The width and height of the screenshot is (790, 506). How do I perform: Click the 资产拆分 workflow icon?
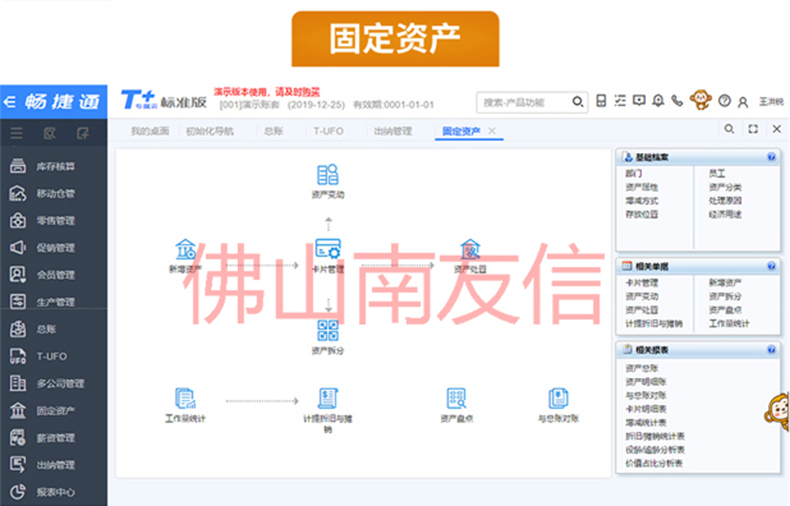327,331
